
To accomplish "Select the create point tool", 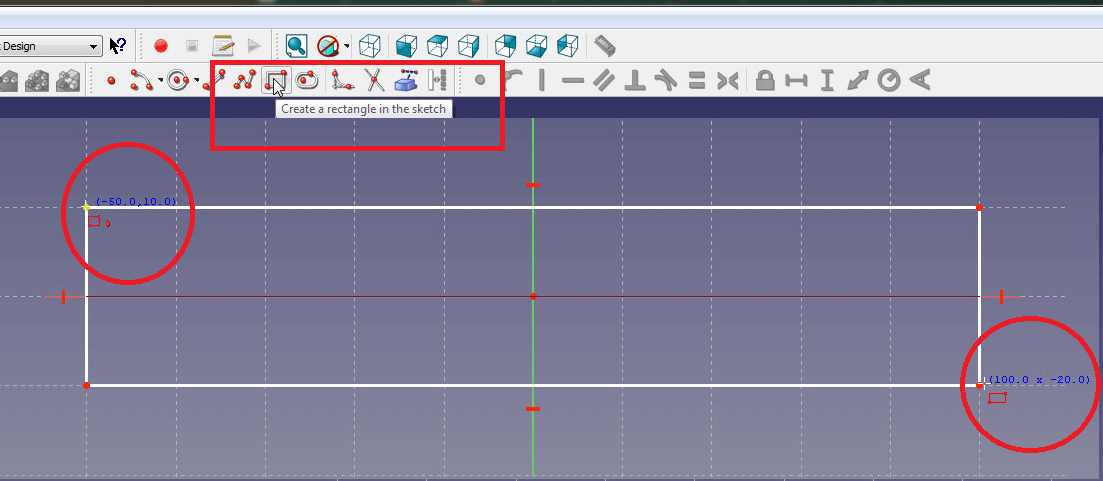I will [111, 81].
